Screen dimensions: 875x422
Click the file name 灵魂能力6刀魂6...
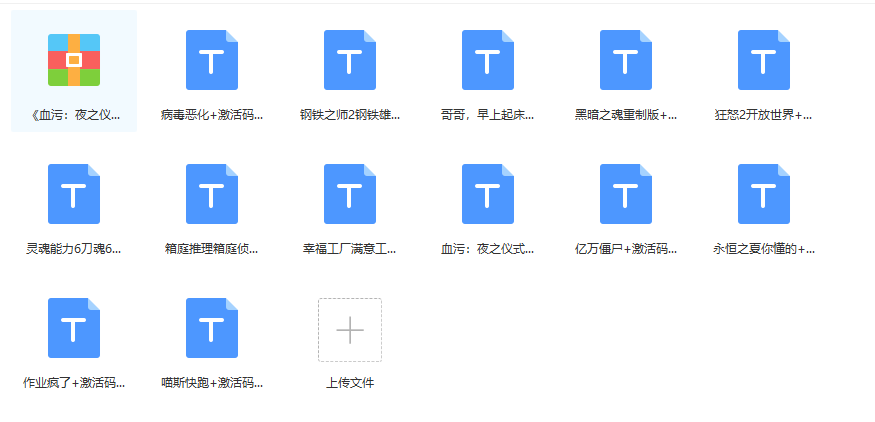coord(74,249)
